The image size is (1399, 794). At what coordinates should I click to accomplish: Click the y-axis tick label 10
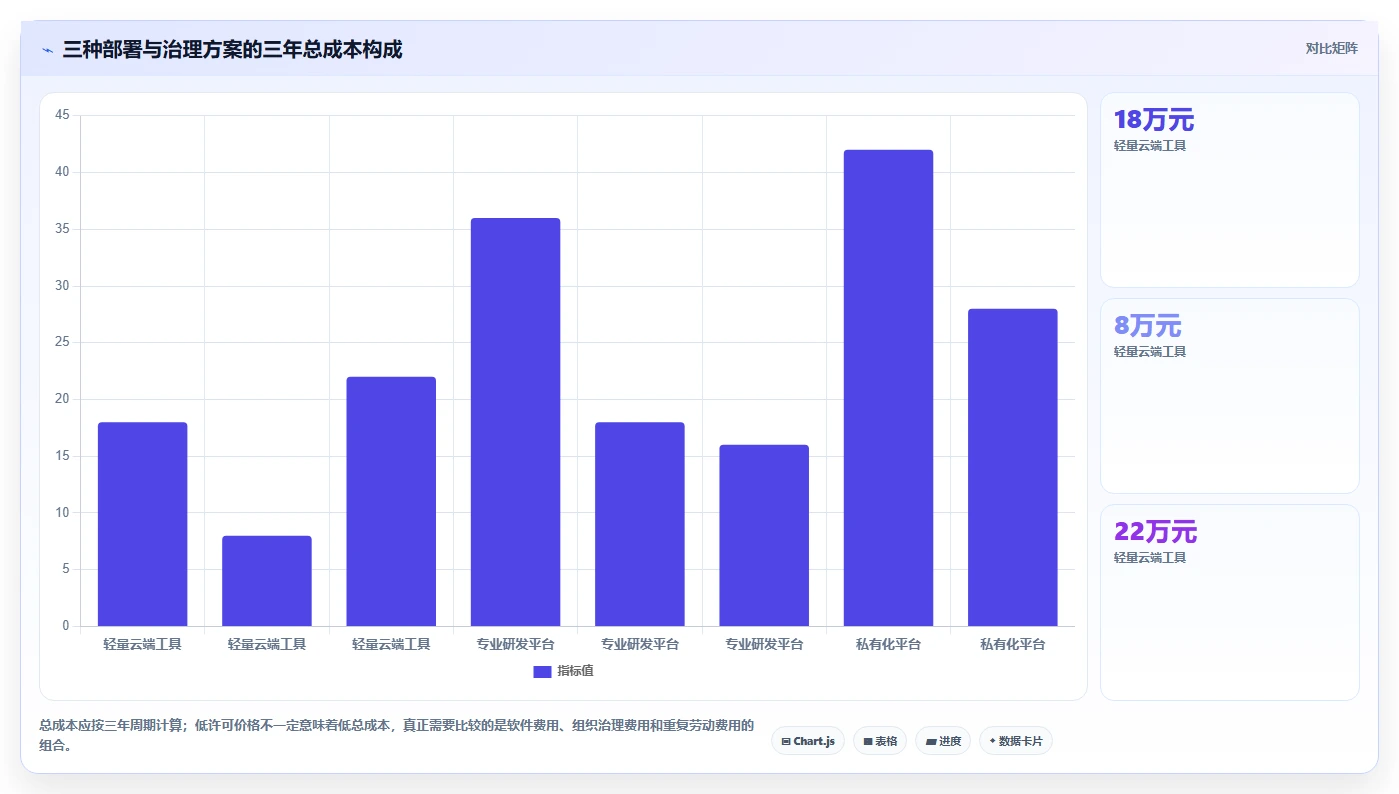pyautogui.click(x=62, y=513)
